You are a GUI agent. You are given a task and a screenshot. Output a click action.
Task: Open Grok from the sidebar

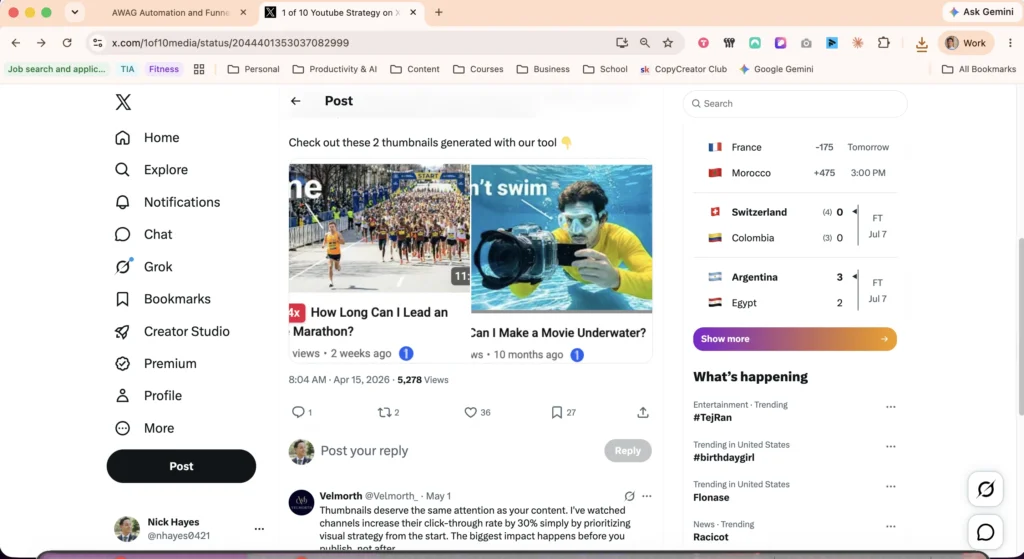143,266
